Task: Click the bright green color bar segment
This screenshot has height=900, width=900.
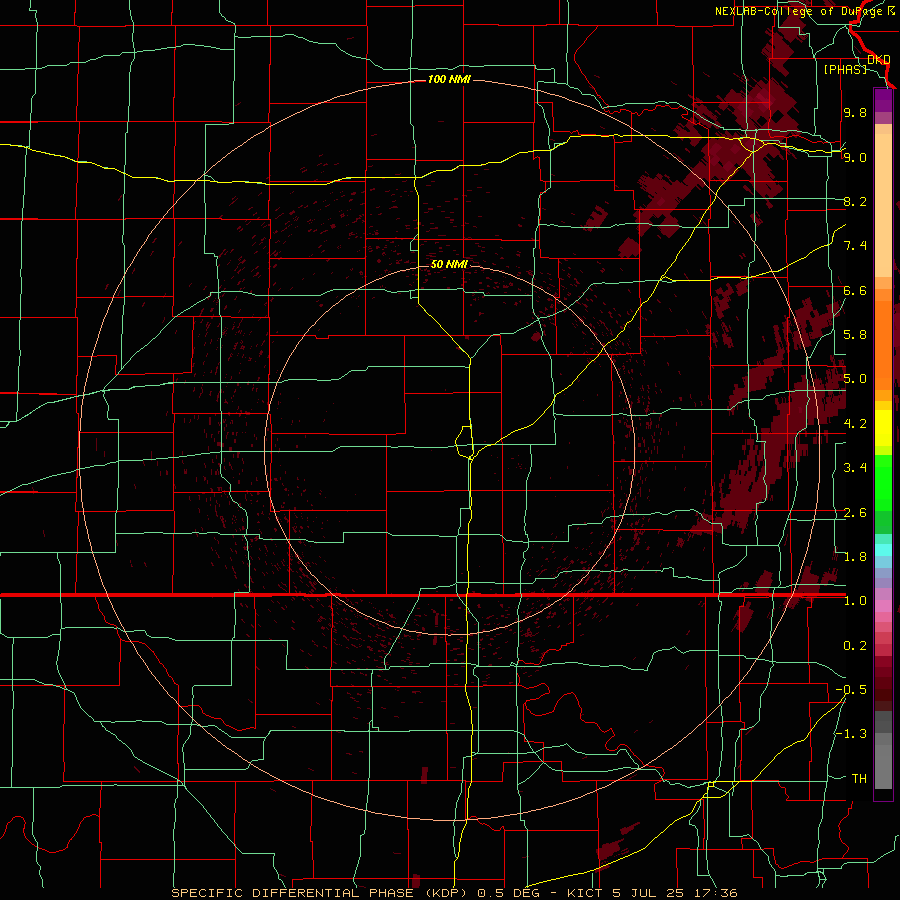Action: click(x=883, y=483)
